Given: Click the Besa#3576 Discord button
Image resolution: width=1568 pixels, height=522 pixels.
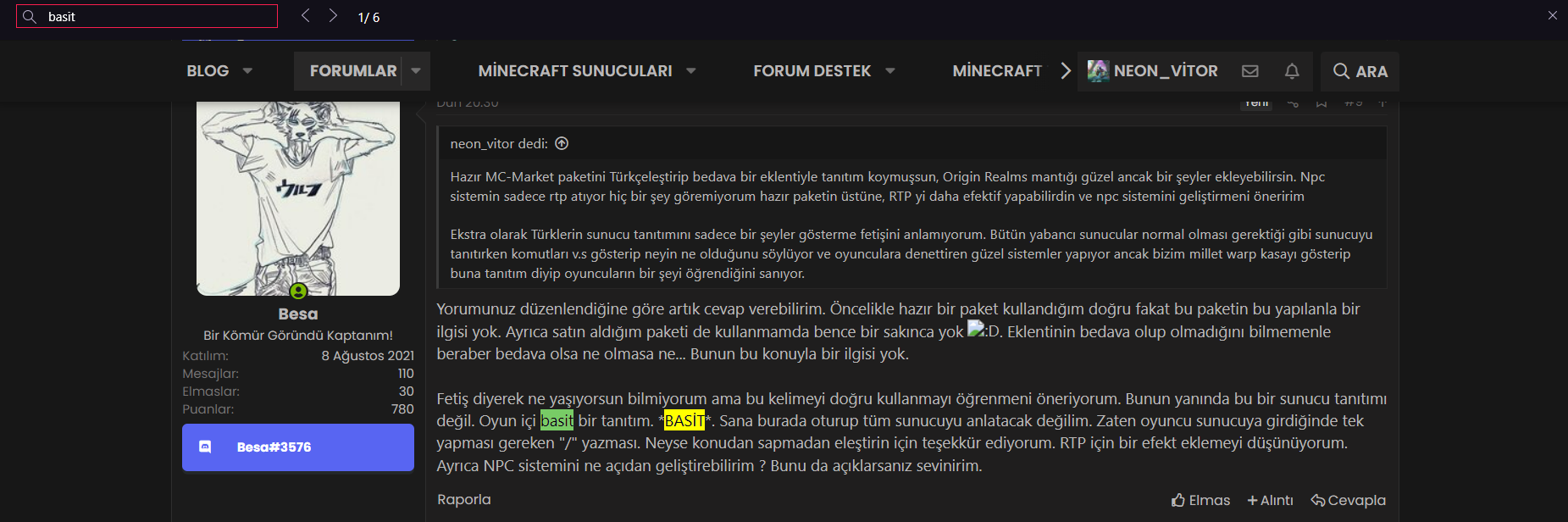Looking at the screenshot, I should pyautogui.click(x=298, y=447).
